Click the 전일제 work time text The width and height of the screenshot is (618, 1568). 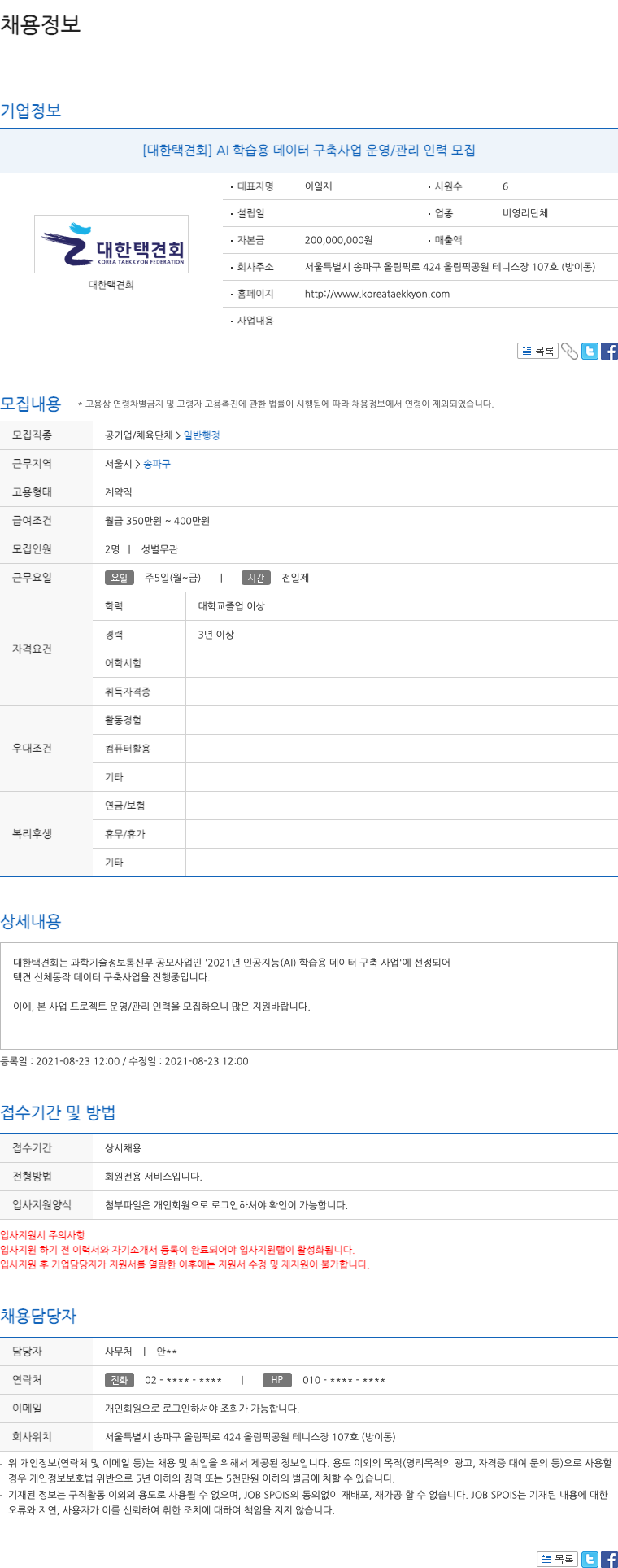[x=295, y=578]
